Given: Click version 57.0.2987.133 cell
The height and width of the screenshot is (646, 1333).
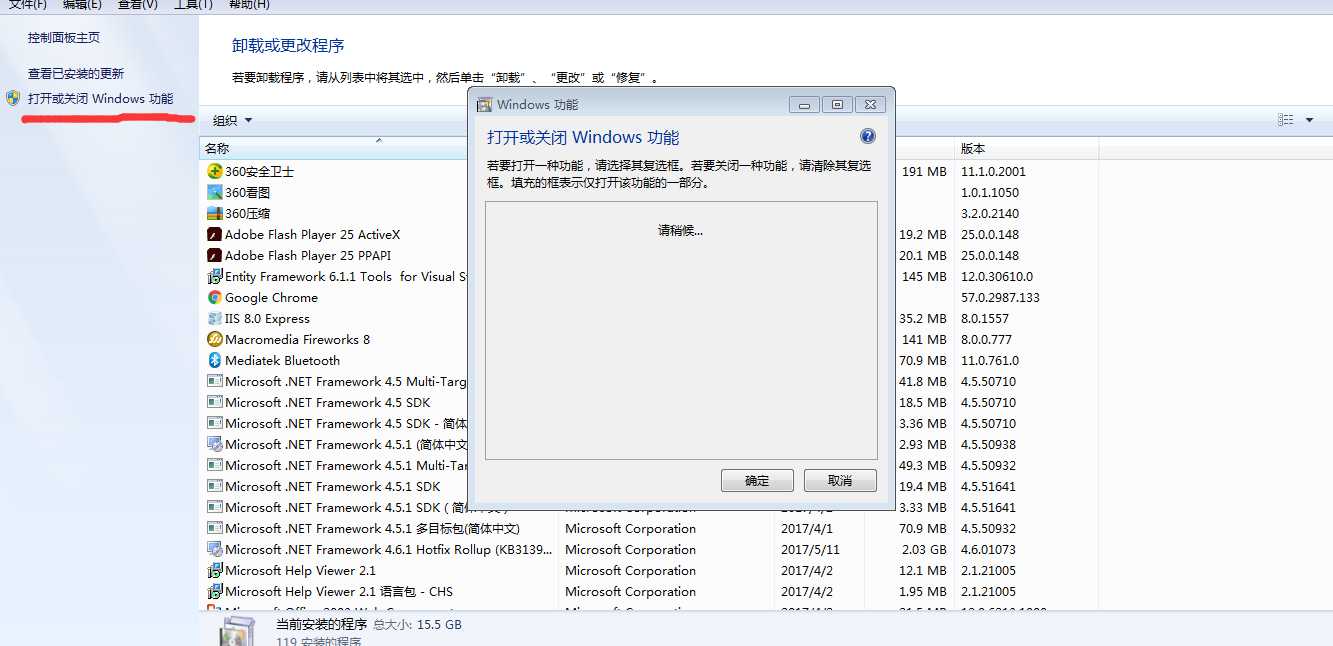Looking at the screenshot, I should 1001,297.
